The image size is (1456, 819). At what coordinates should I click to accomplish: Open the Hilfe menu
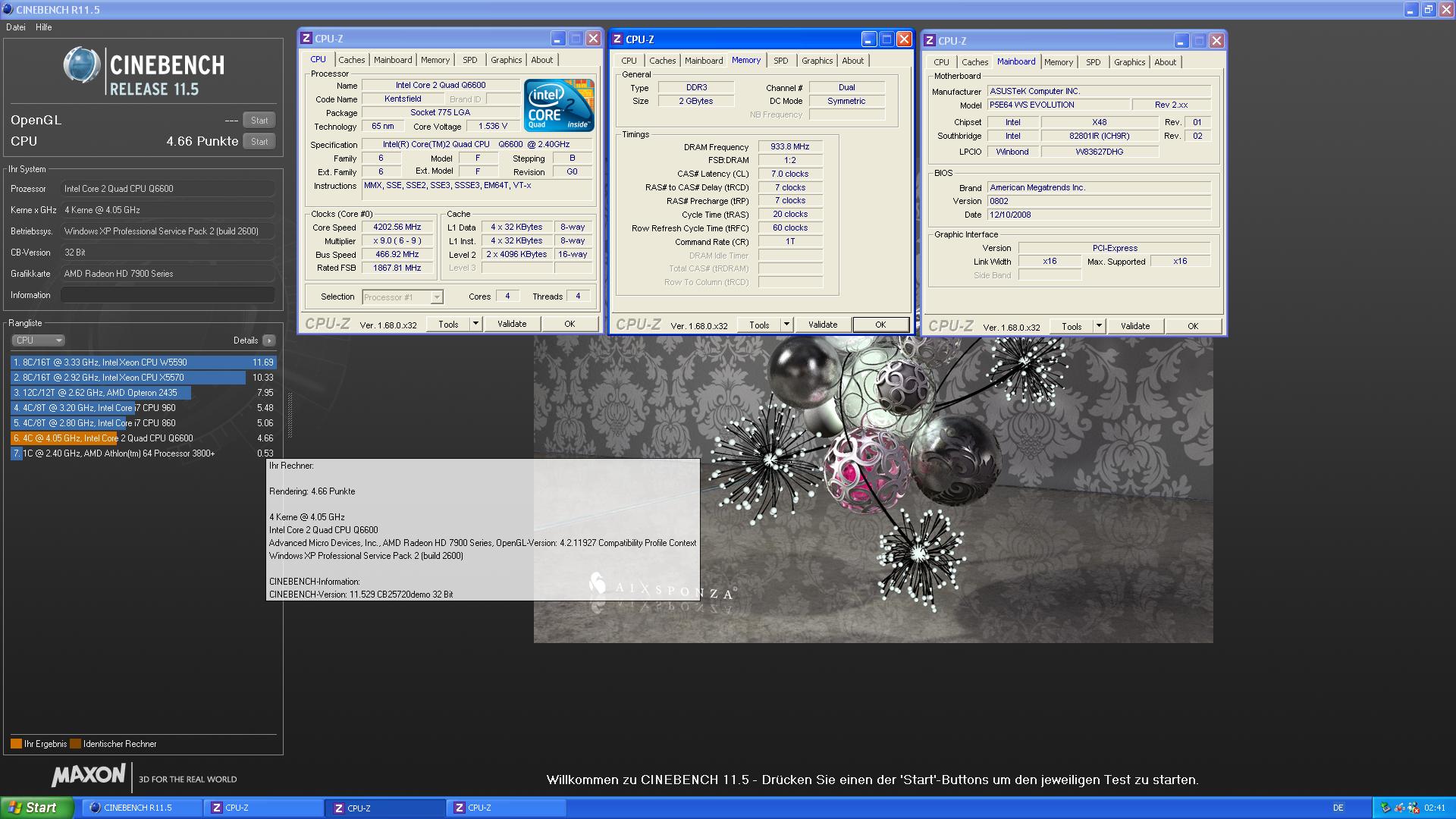click(x=44, y=27)
